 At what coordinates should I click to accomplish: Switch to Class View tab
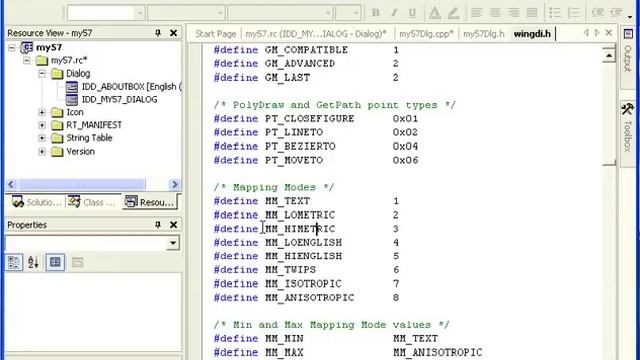pos(92,202)
